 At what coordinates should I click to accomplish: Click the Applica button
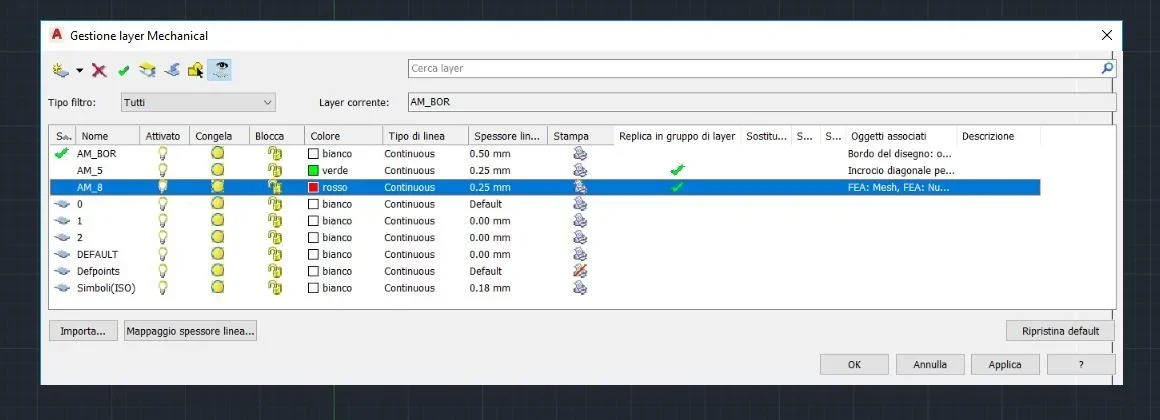(x=1005, y=365)
